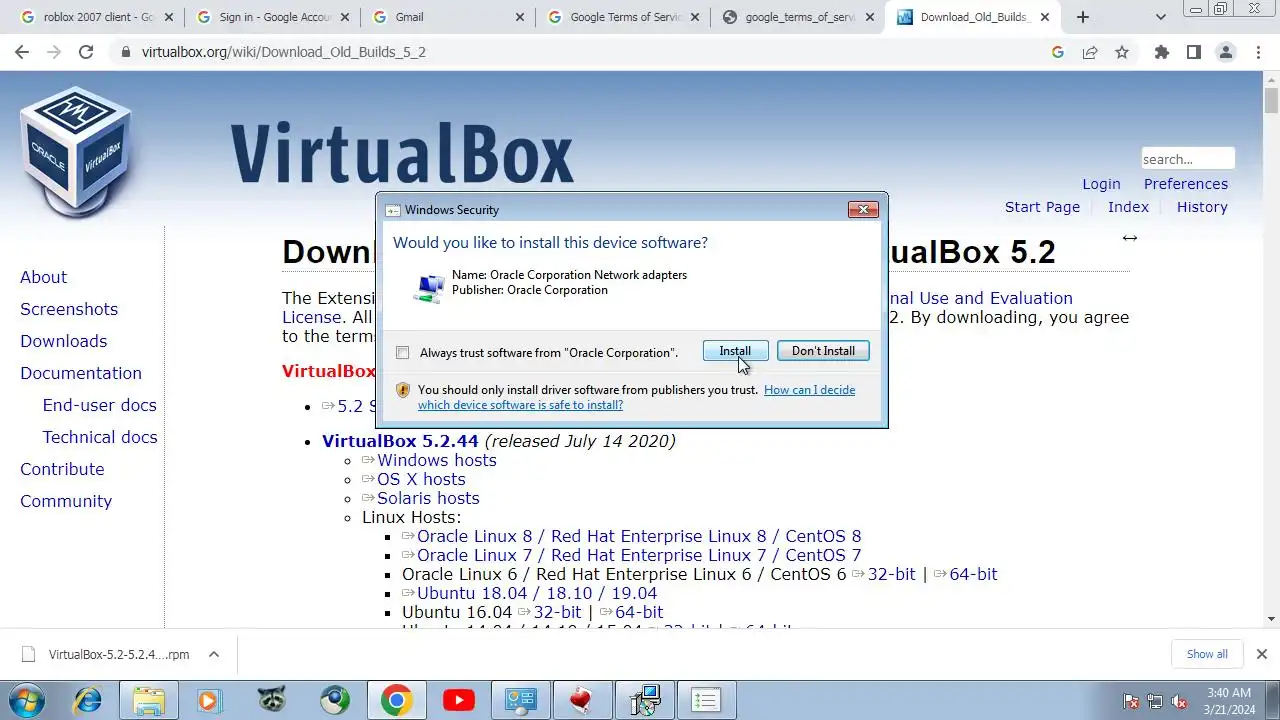This screenshot has width=1280, height=720.
Task: Open Documentation in sidebar
Action: (x=81, y=373)
